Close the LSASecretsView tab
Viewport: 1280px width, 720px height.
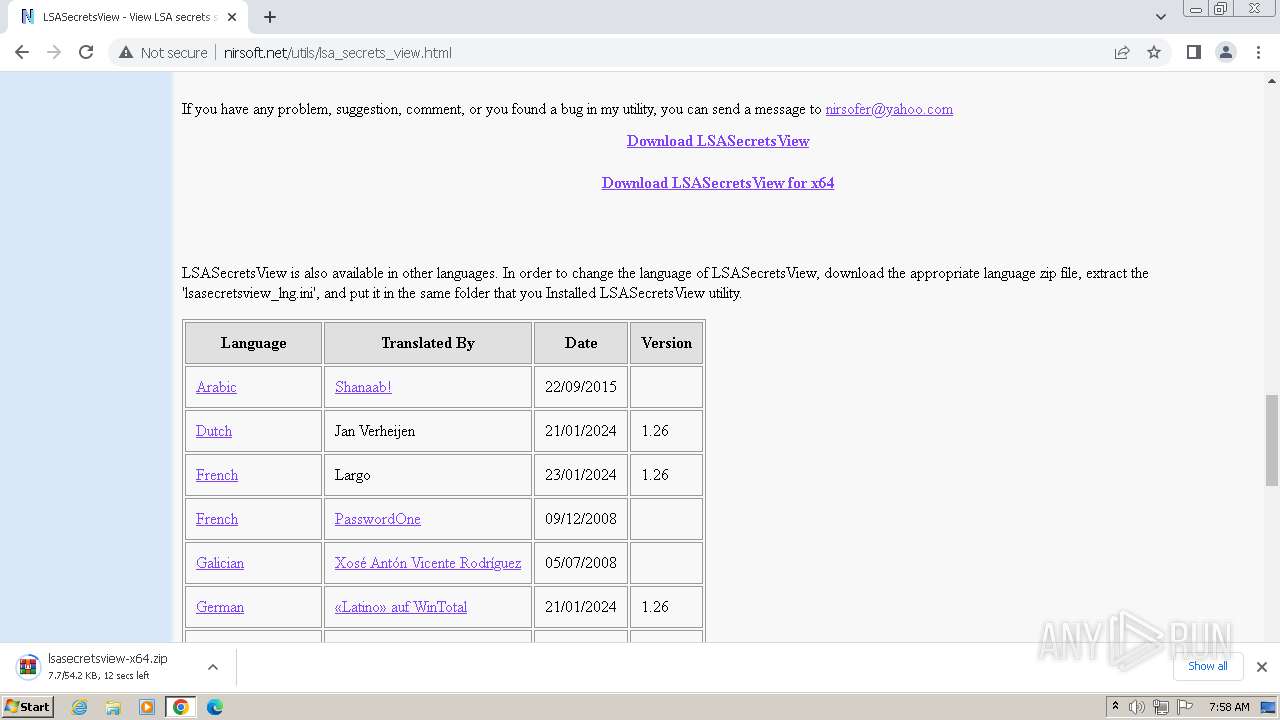[232, 17]
